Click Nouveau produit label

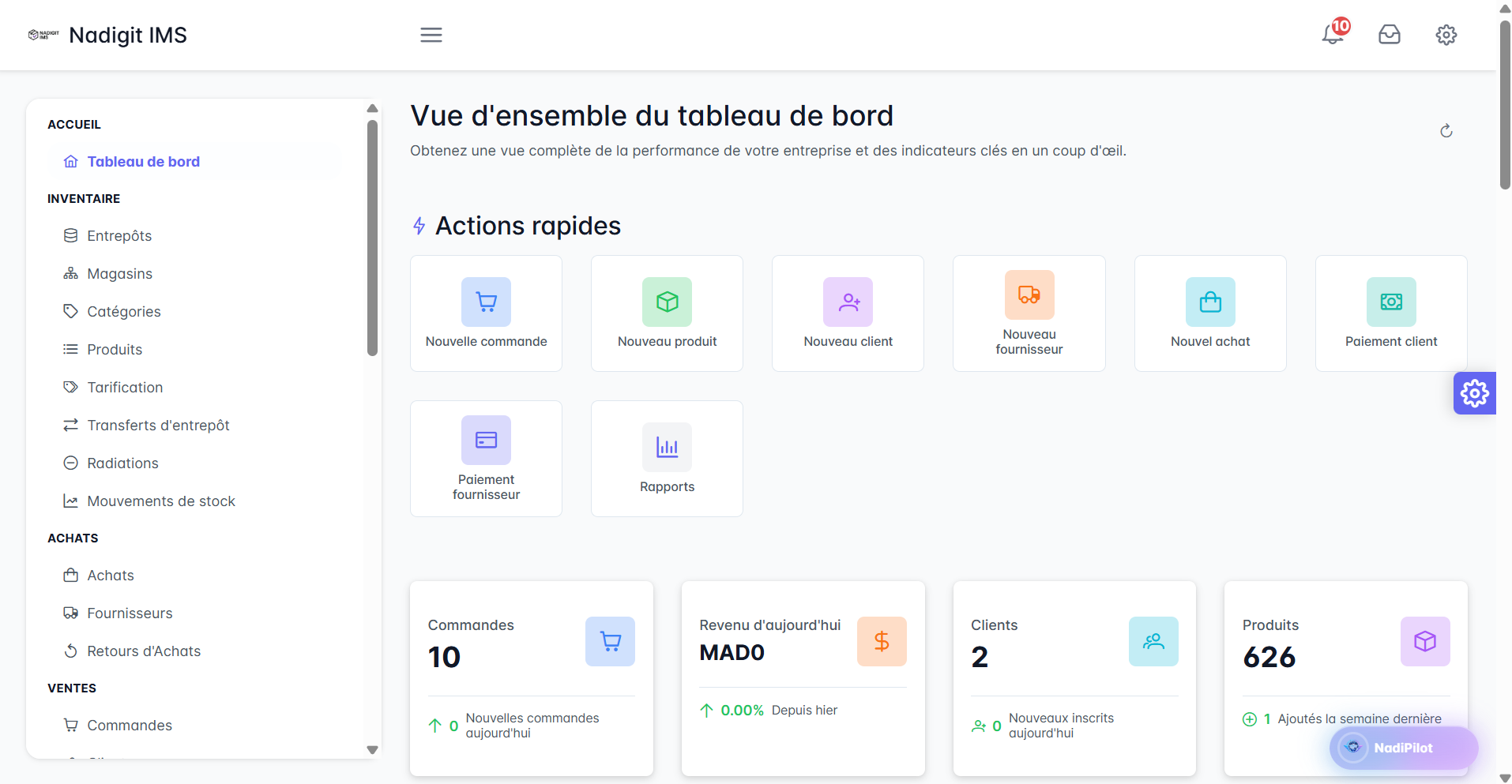(668, 342)
